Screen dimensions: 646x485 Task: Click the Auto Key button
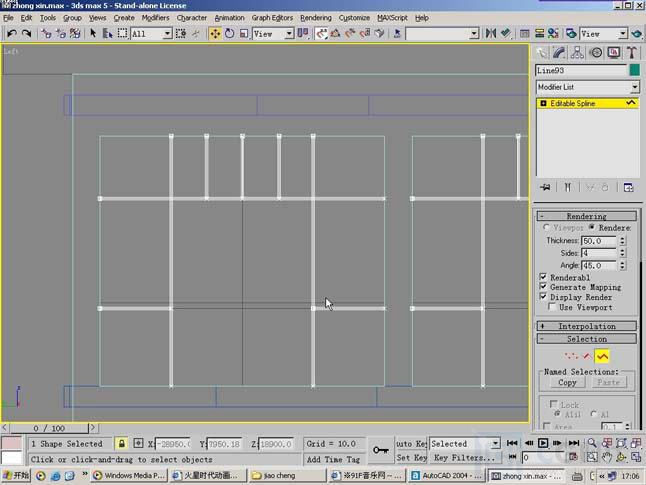point(411,444)
